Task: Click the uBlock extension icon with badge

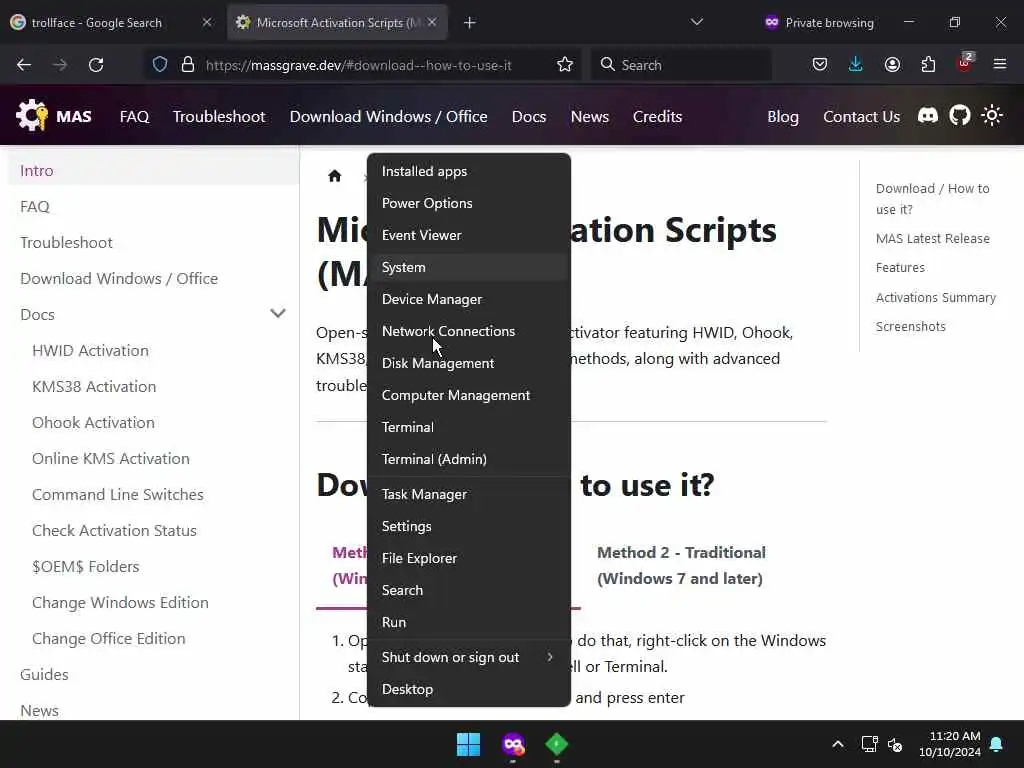Action: 965,63
